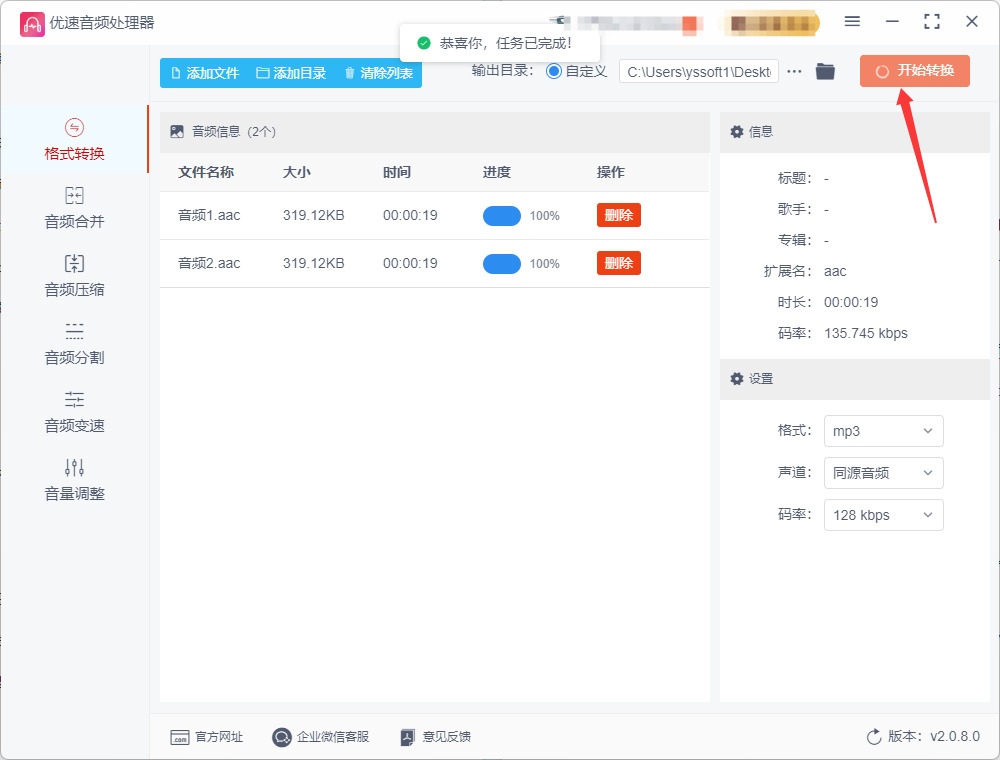Click the 时间 column header
1000x760 pixels.
397,172
